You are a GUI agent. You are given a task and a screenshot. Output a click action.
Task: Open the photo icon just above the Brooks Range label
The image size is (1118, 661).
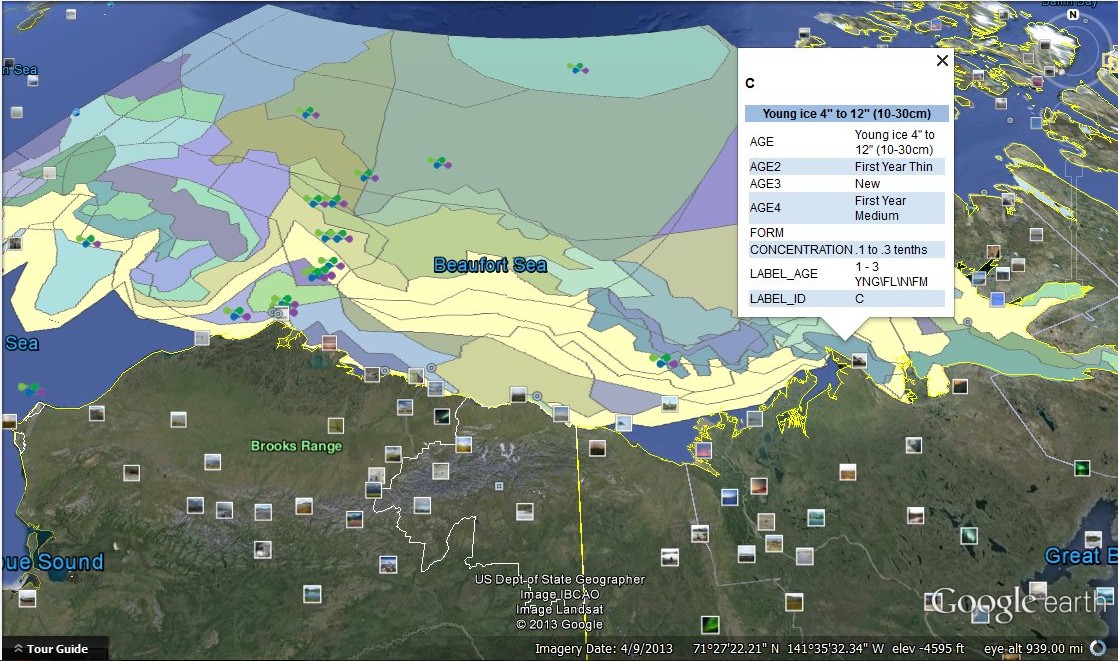tap(335, 426)
